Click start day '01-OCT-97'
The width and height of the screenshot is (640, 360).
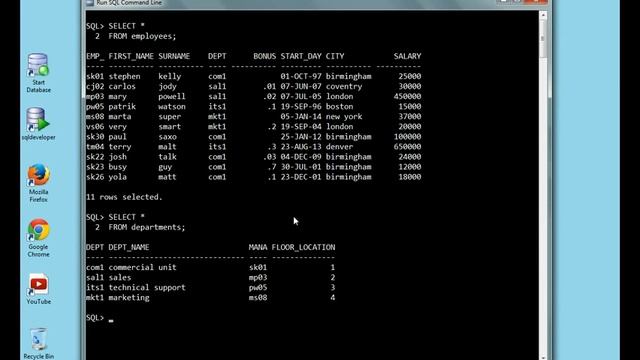coord(301,76)
